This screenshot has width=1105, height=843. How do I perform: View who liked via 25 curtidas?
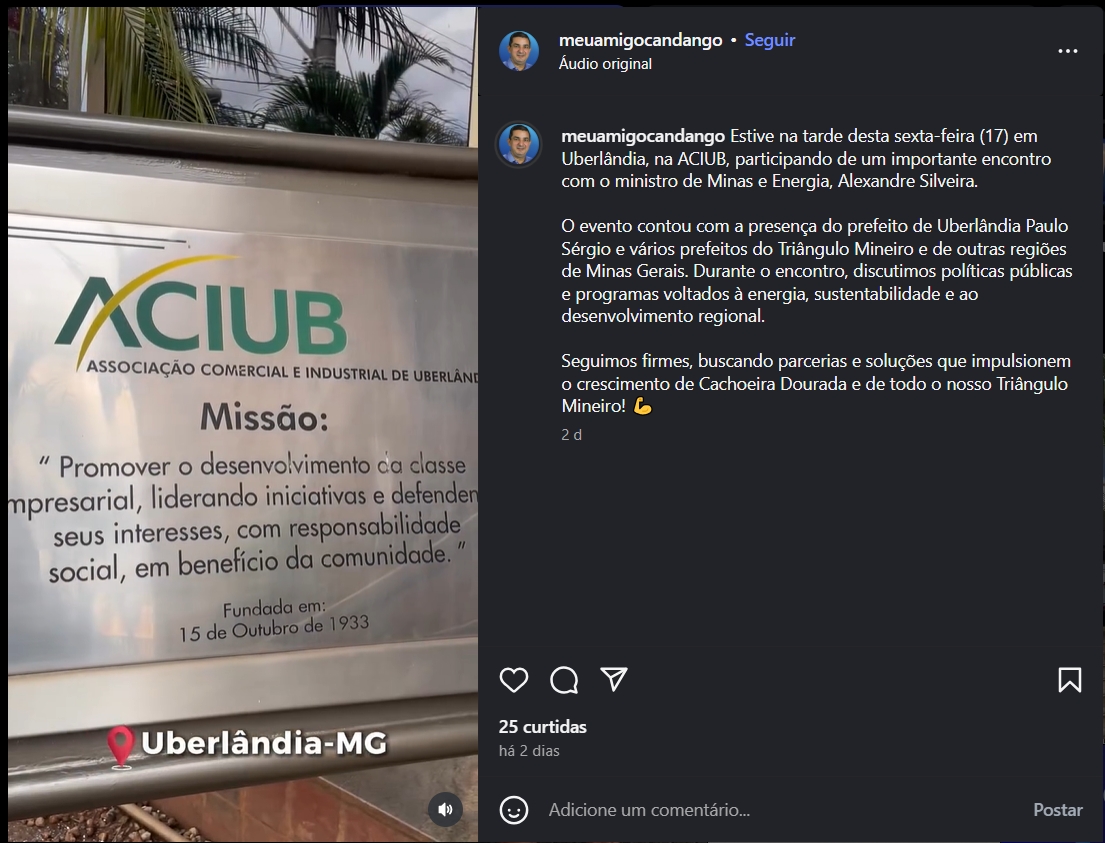click(543, 727)
